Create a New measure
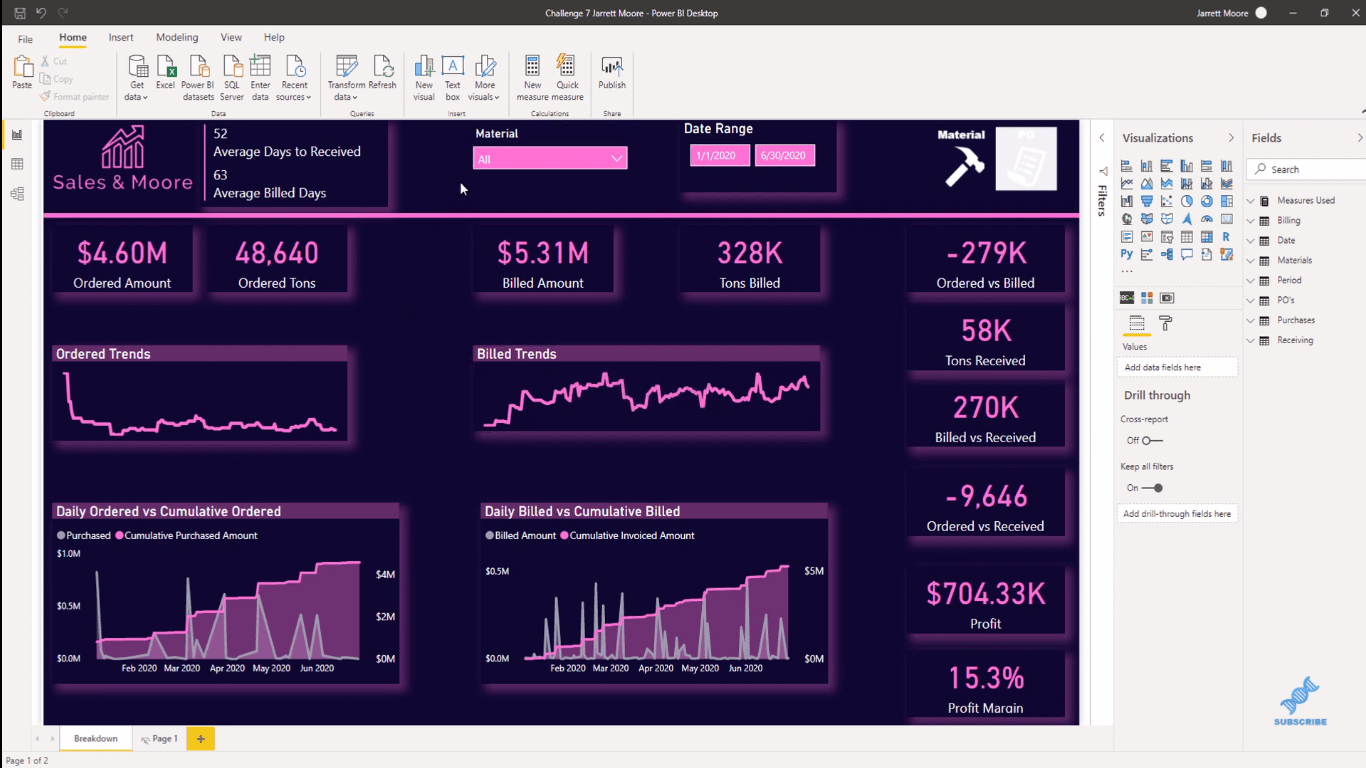The height and width of the screenshot is (768, 1366). click(x=532, y=78)
